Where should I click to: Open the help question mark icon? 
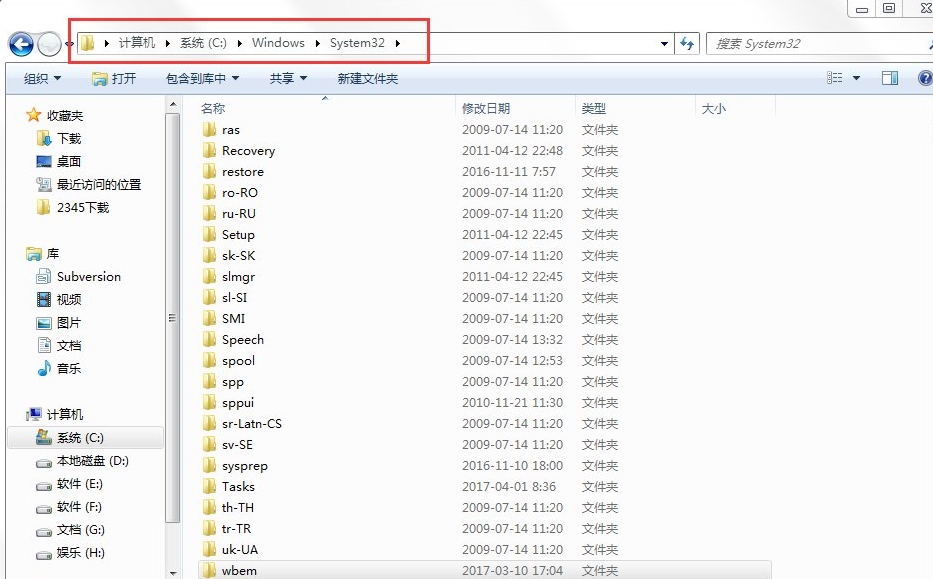coord(924,78)
